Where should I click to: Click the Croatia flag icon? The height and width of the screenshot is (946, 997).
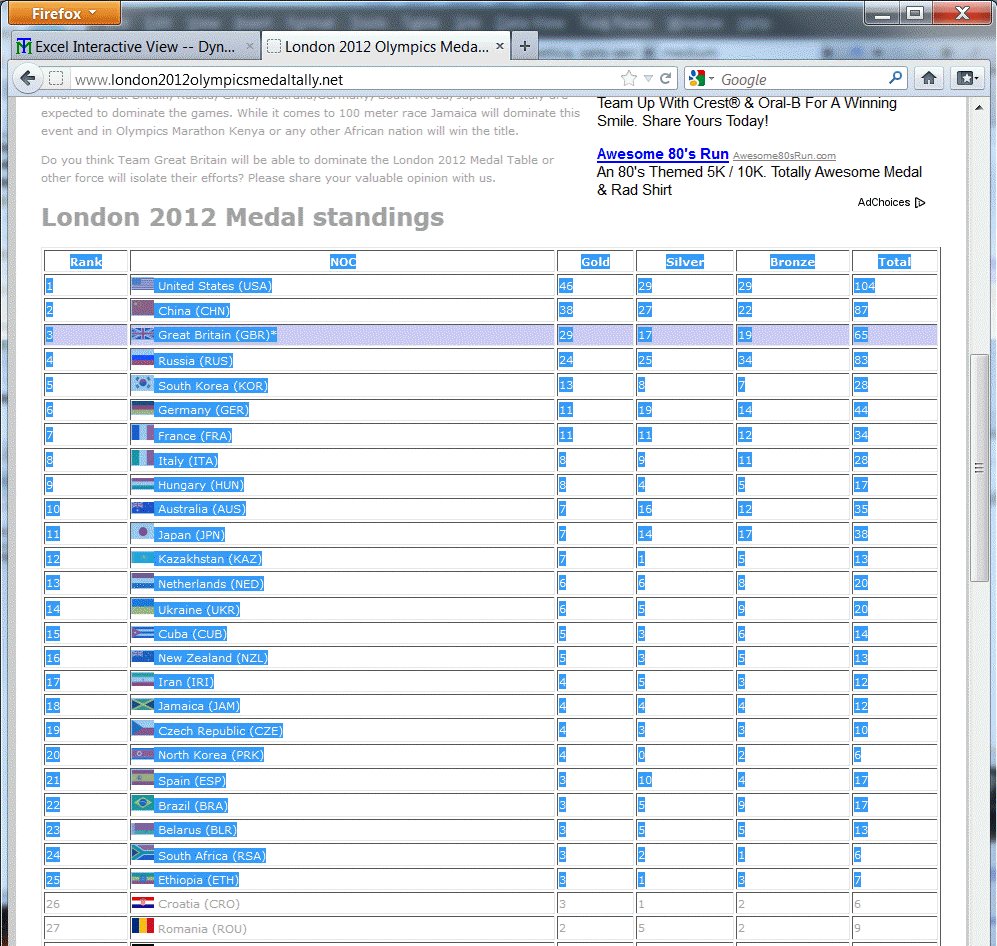tap(142, 904)
